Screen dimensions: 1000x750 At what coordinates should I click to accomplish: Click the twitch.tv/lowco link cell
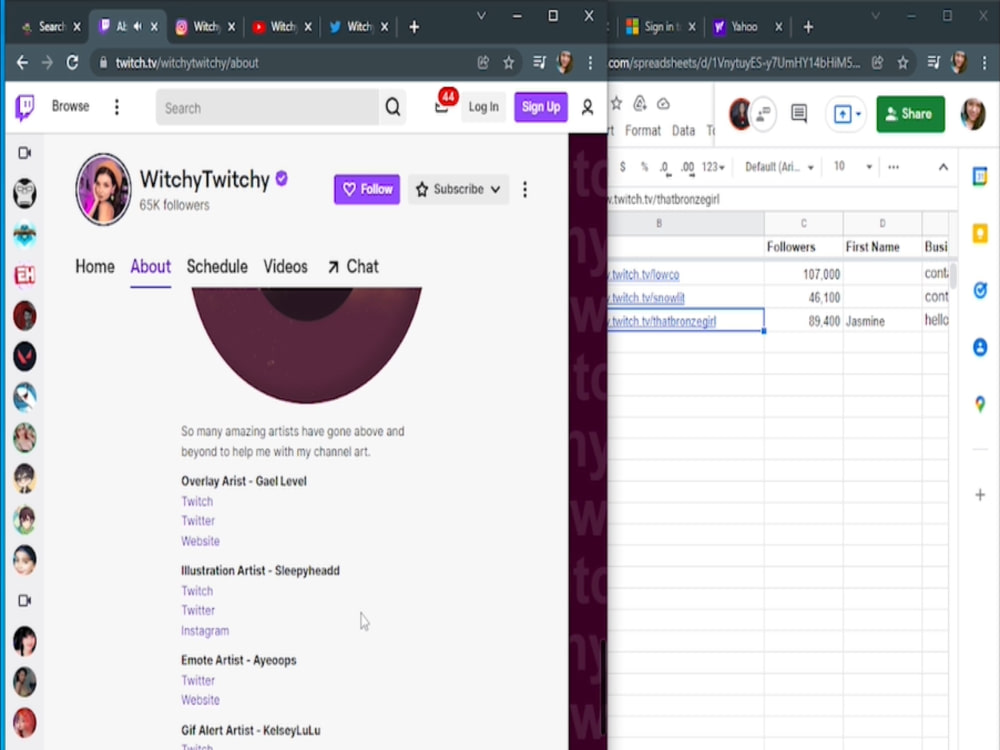[686, 274]
